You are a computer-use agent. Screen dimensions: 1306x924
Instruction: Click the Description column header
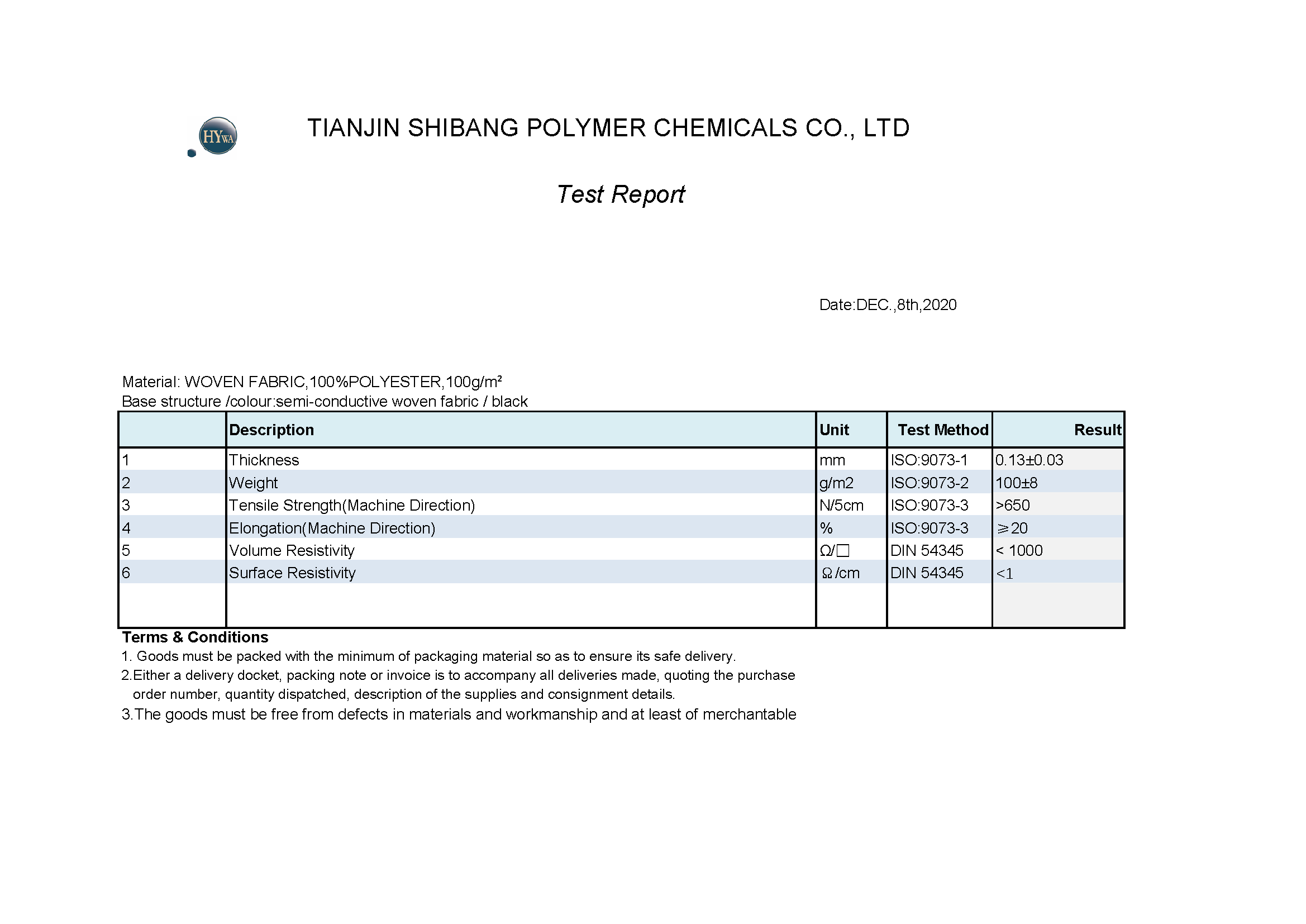tap(272, 430)
